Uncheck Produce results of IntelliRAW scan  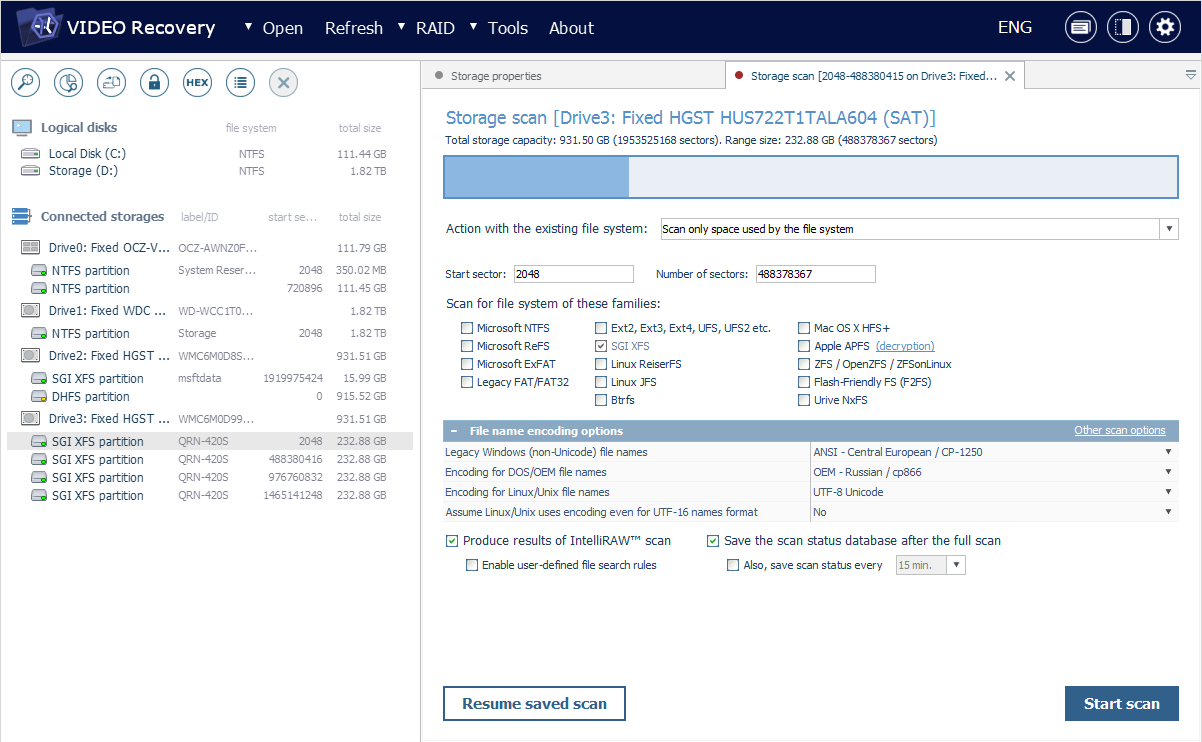[452, 541]
